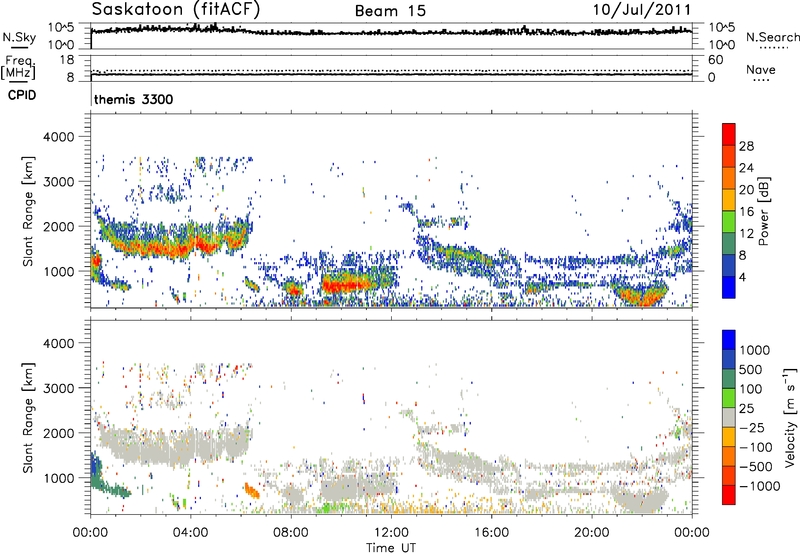Image resolution: width=800 pixels, height=554 pixels.
Task: Click the 3000 tick on velocity panel axis
Action: click(x=59, y=388)
